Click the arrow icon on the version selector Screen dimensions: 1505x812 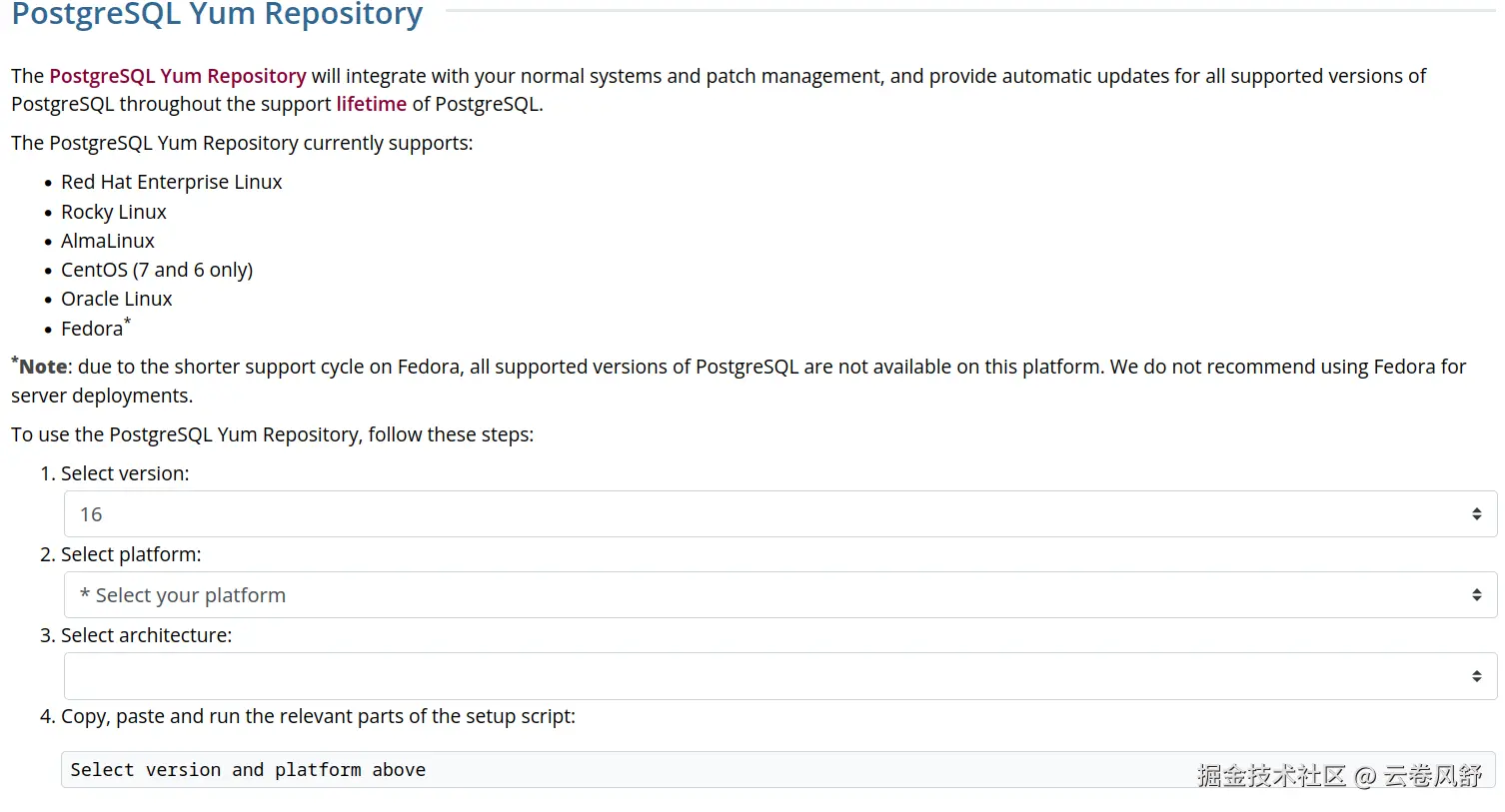point(1476,514)
